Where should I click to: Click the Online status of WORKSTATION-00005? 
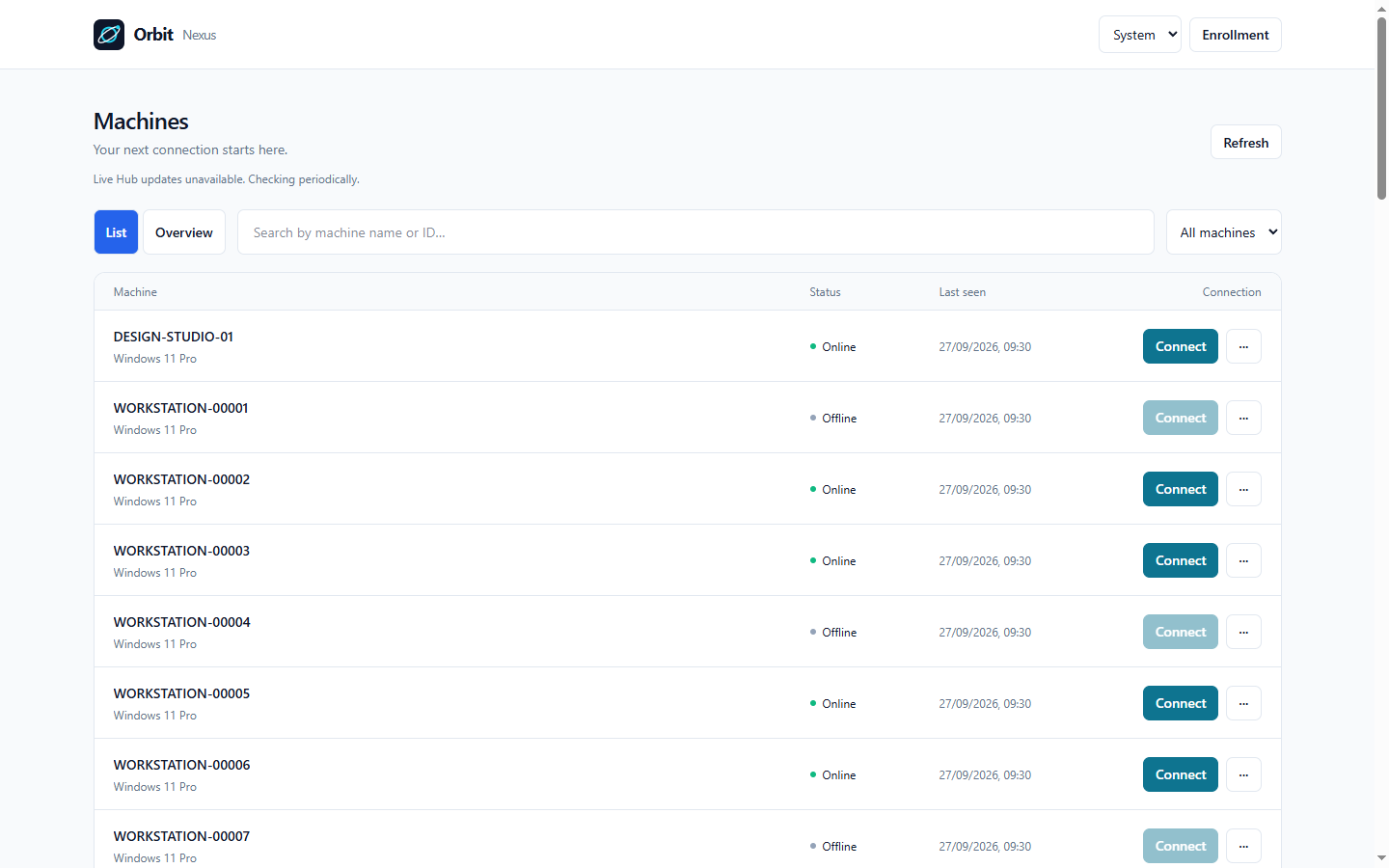[x=832, y=704]
